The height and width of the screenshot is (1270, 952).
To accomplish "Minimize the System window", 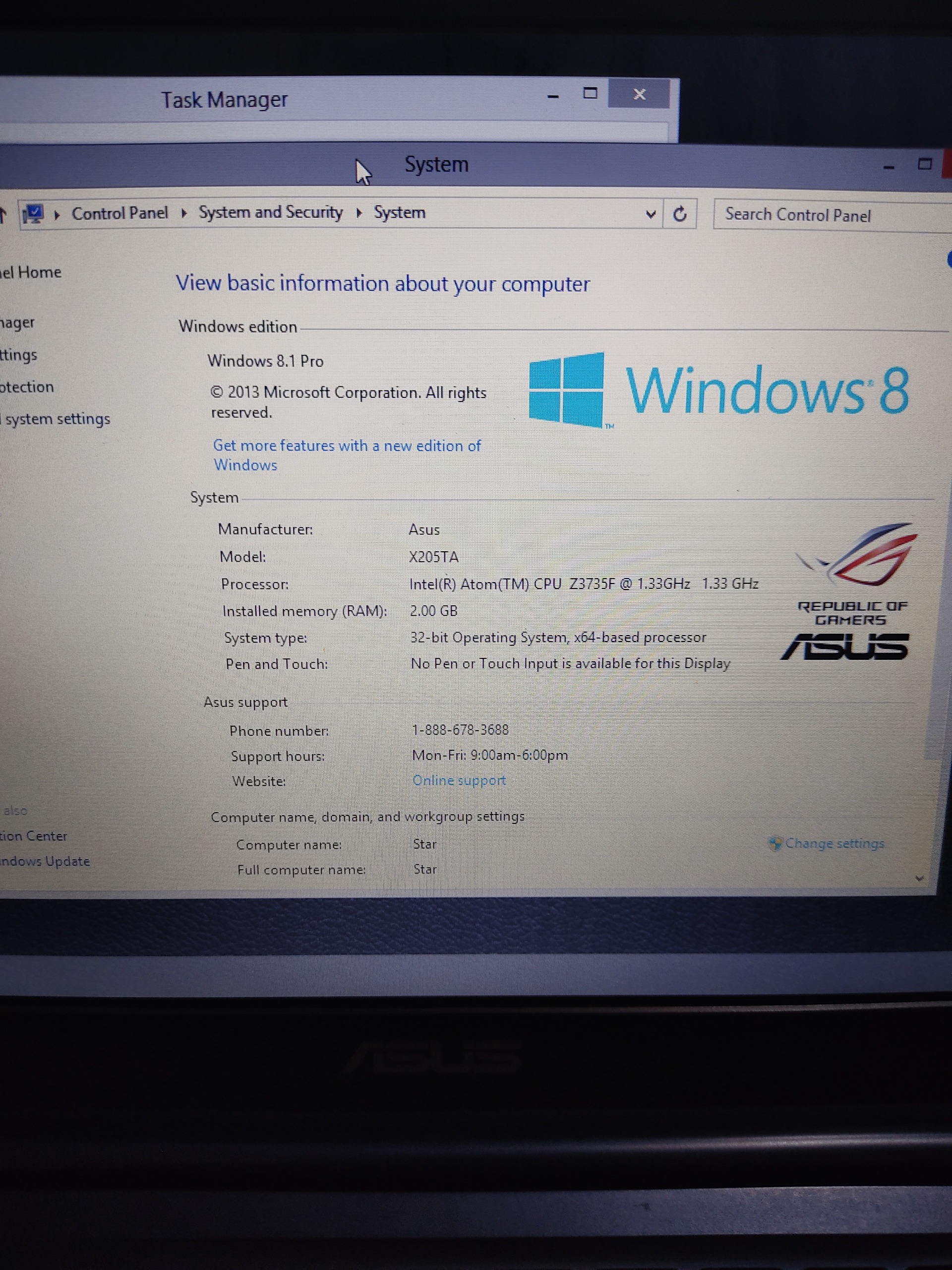I will (x=889, y=167).
